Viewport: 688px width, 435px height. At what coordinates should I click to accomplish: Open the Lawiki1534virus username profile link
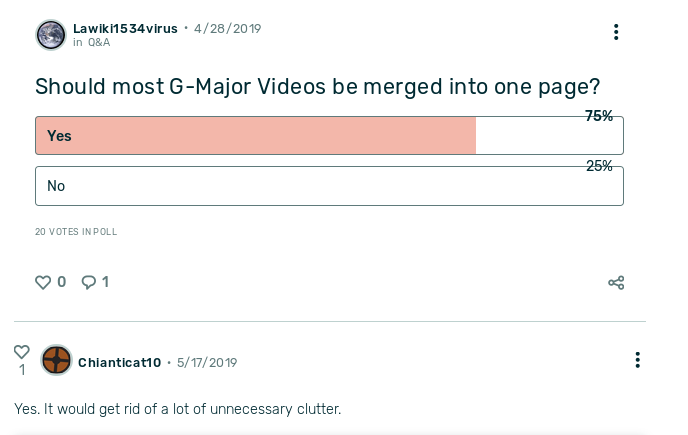coord(125,29)
